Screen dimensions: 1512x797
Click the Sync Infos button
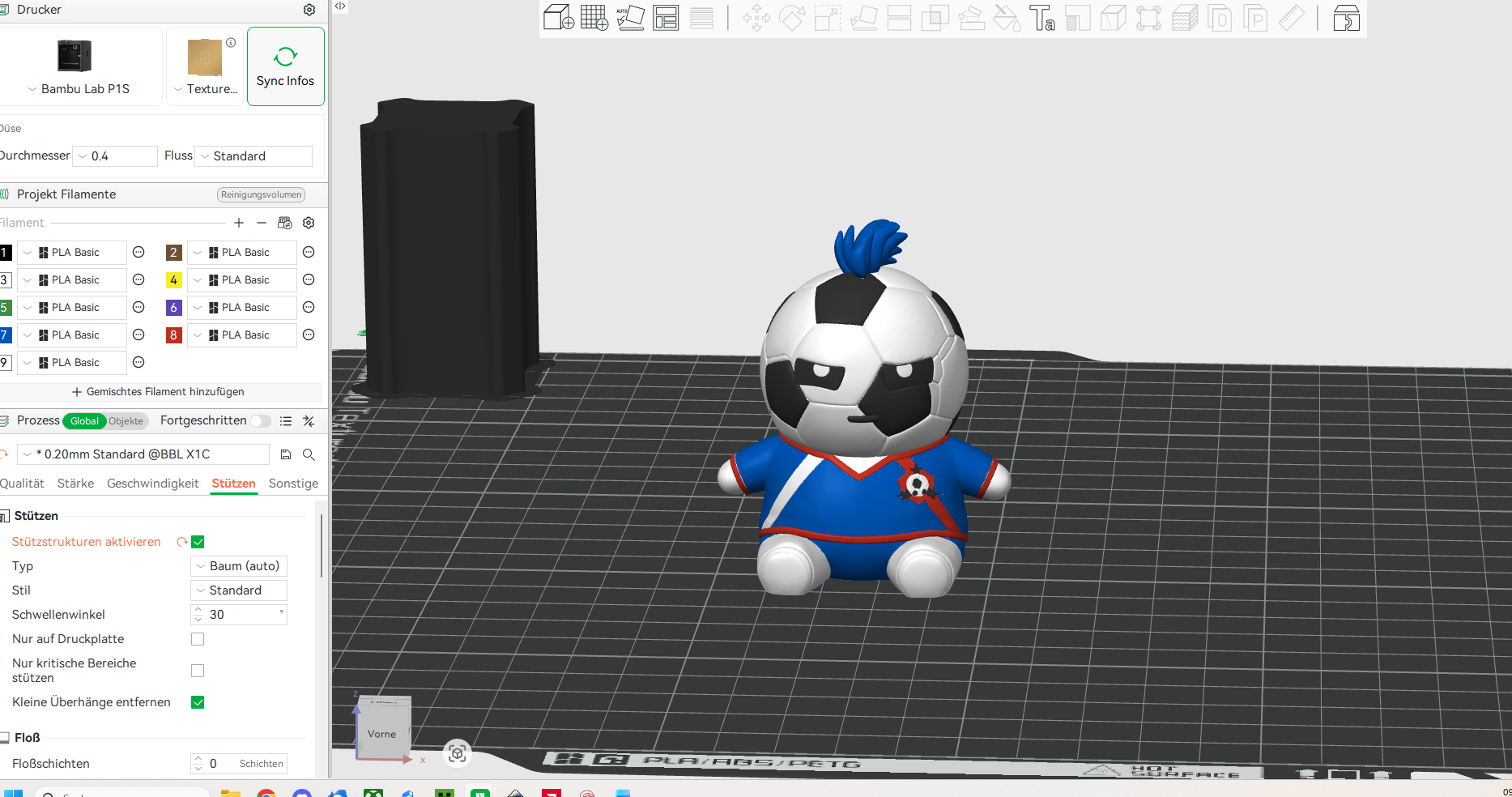point(286,66)
